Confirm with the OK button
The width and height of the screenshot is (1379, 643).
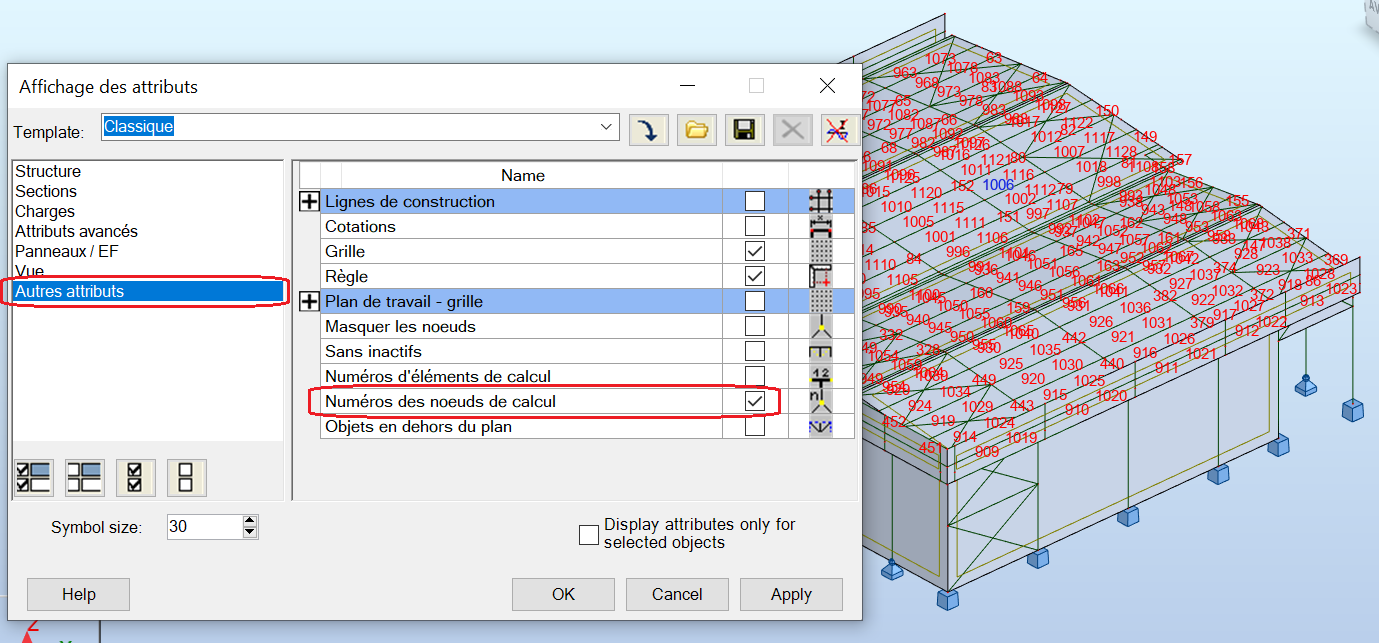[563, 594]
